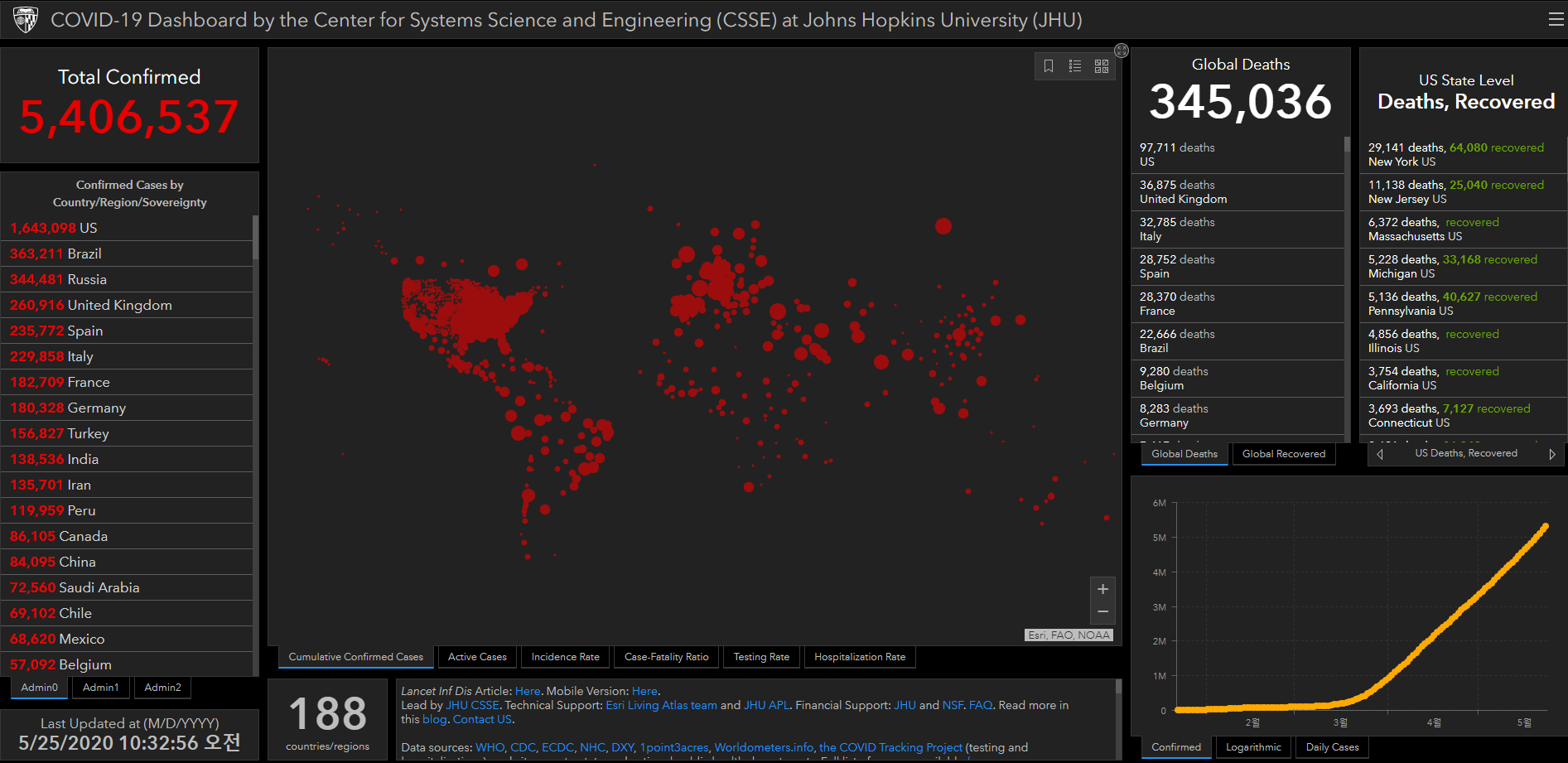The image size is (1568, 763).
Task: Open the Mobile Version Here link
Action: (644, 691)
